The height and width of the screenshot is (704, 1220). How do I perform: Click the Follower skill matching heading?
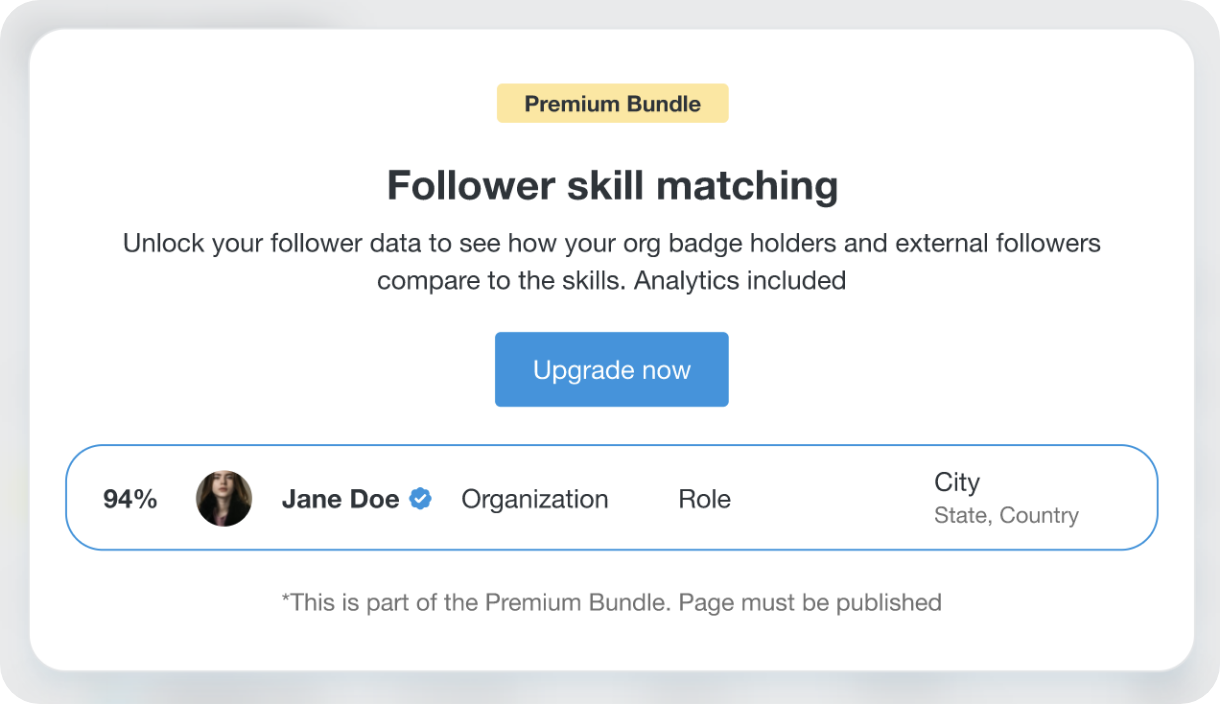point(612,186)
